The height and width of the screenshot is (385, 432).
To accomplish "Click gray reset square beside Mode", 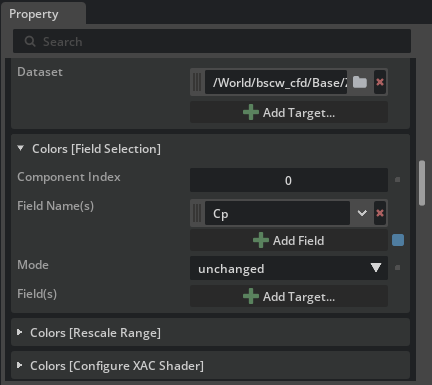I will tap(397, 268).
